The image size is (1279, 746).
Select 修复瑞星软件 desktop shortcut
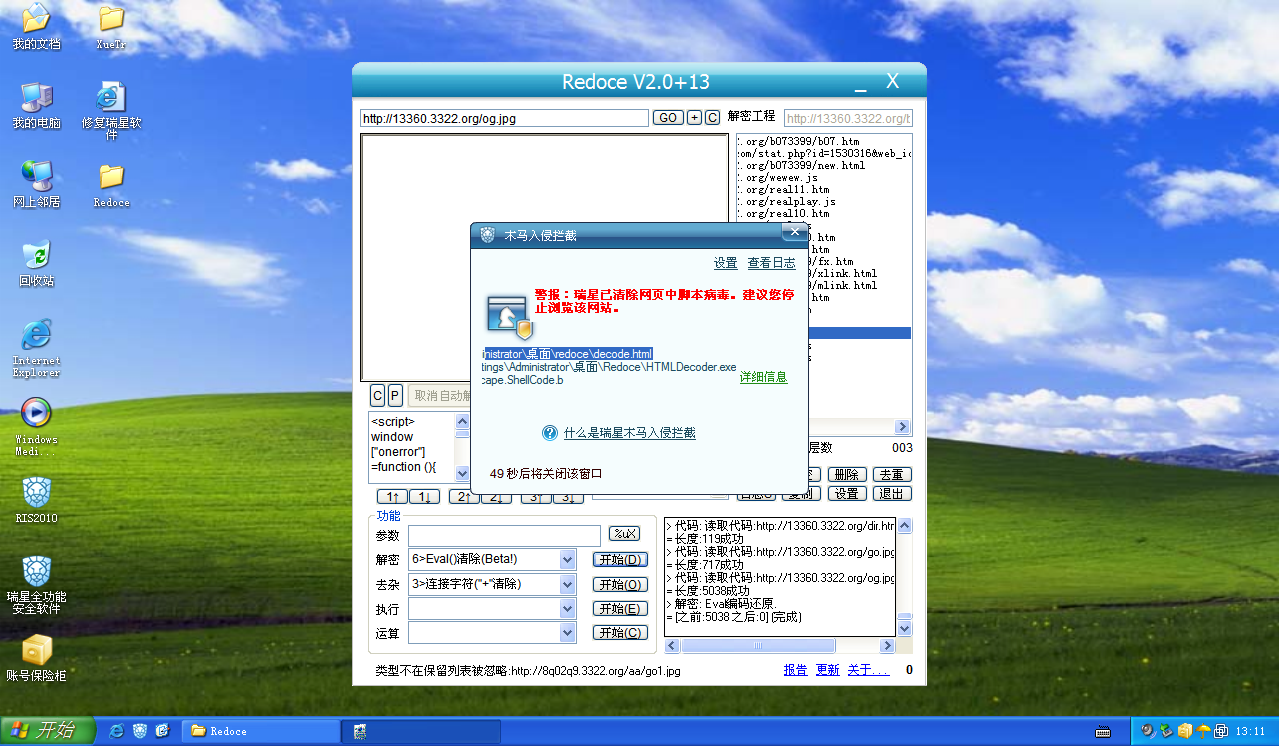pyautogui.click(x=111, y=111)
